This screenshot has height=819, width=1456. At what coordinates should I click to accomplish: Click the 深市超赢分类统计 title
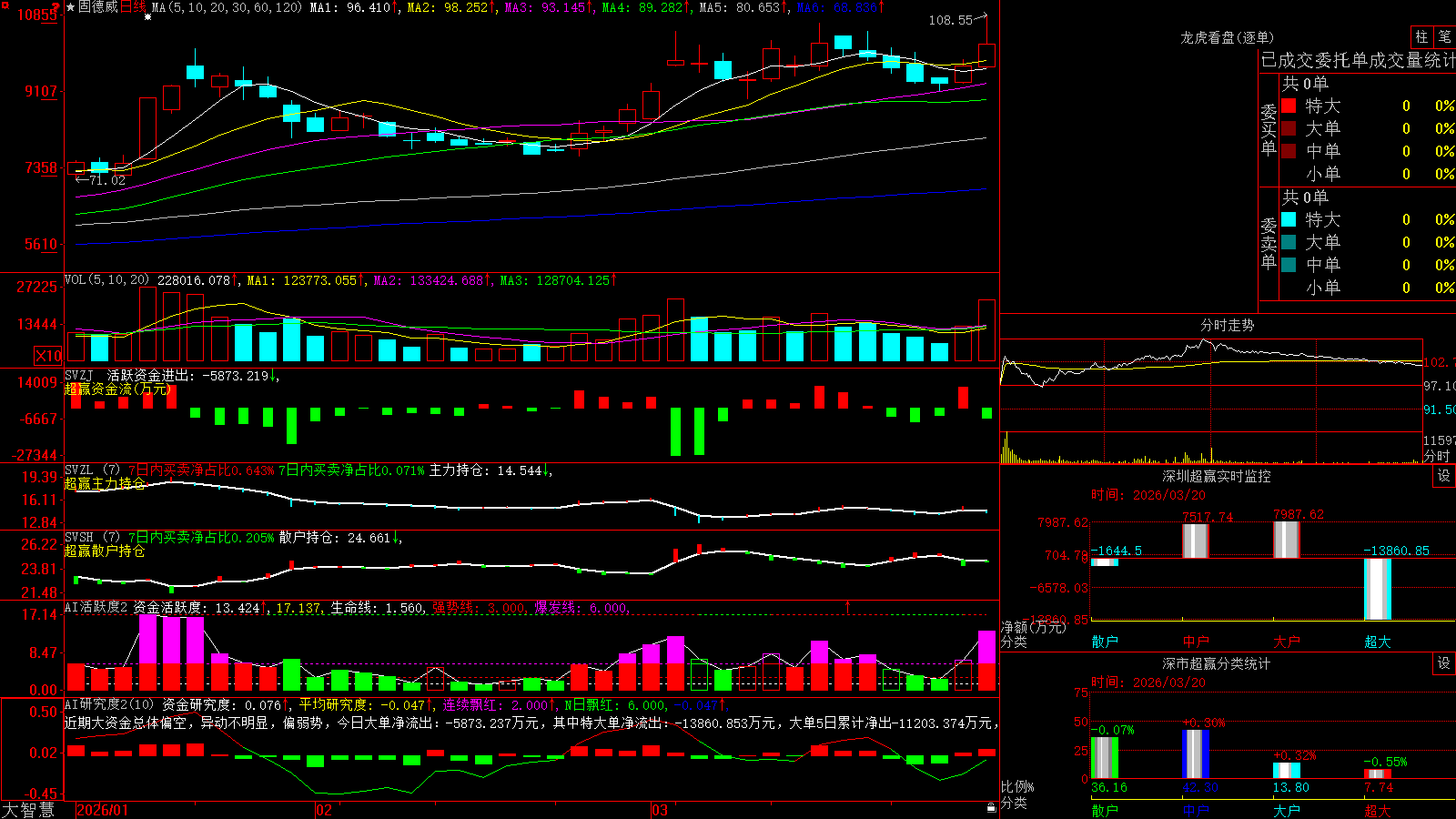[1217, 663]
